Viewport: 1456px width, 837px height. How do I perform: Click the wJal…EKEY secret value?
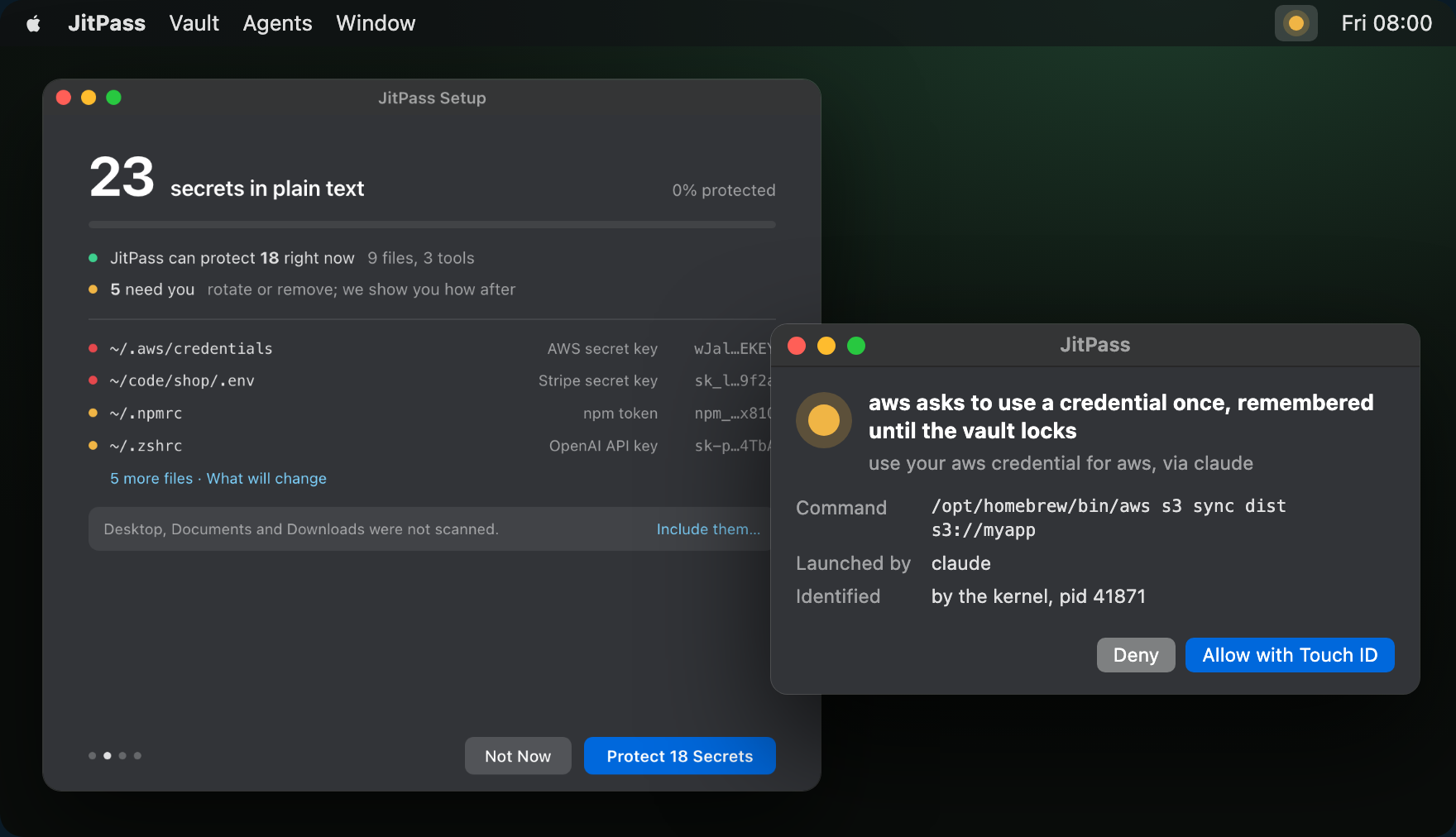click(733, 349)
